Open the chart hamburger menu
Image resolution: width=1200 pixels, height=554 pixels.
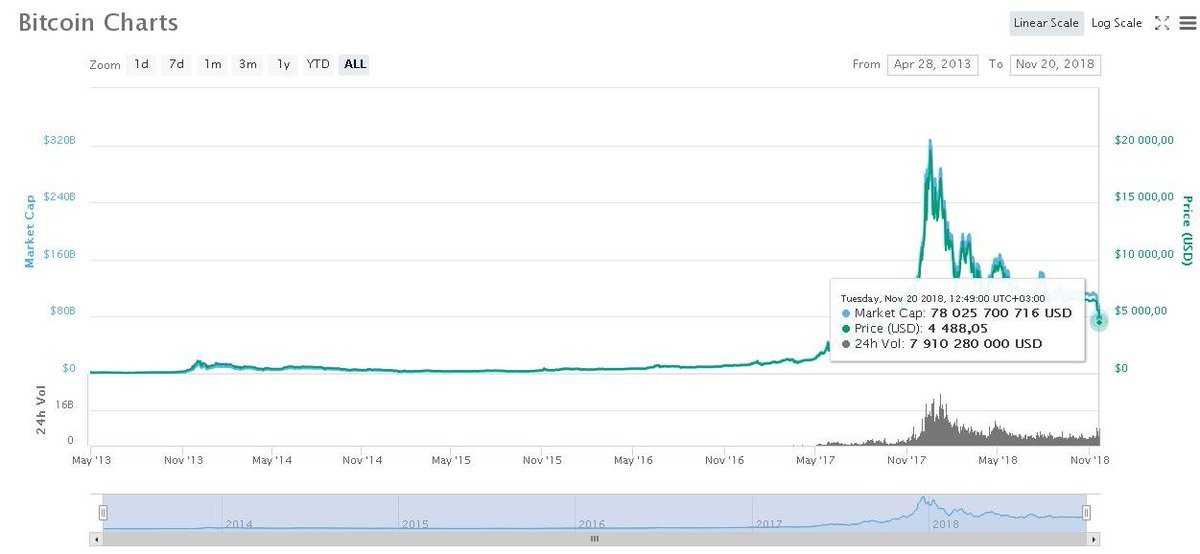[1186, 23]
